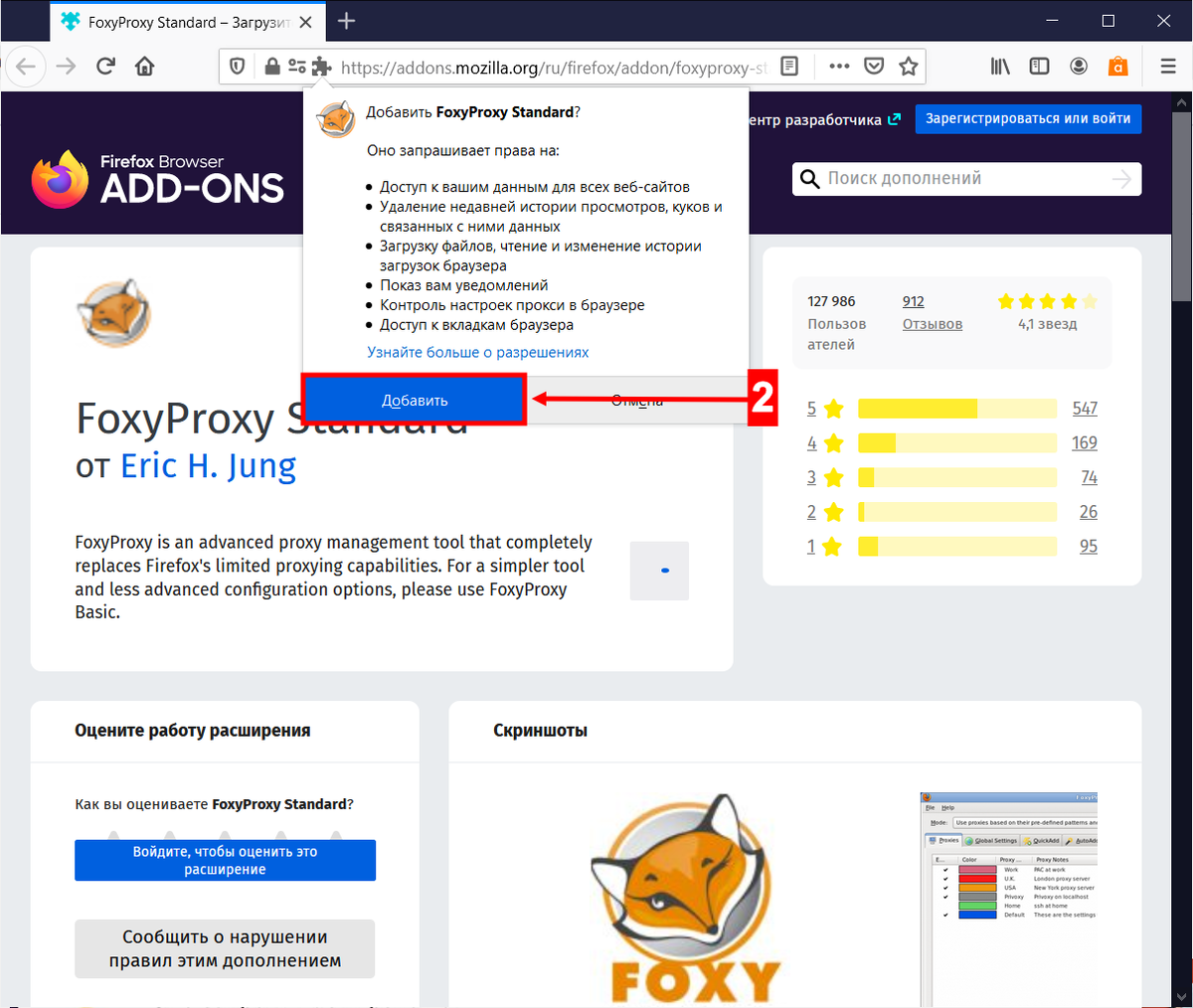Click the Firefox Browser ADD-ONS logo
This screenshot has height=1008, width=1193.
[x=157, y=179]
